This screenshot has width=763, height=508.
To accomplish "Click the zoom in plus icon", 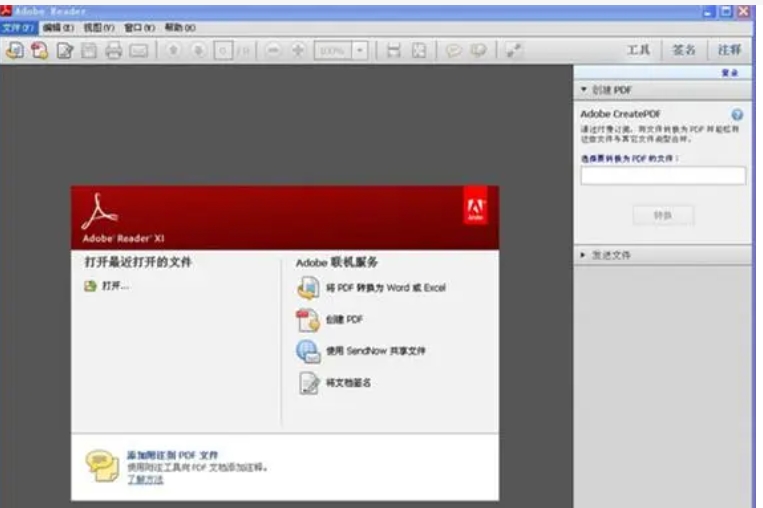I will (x=298, y=50).
